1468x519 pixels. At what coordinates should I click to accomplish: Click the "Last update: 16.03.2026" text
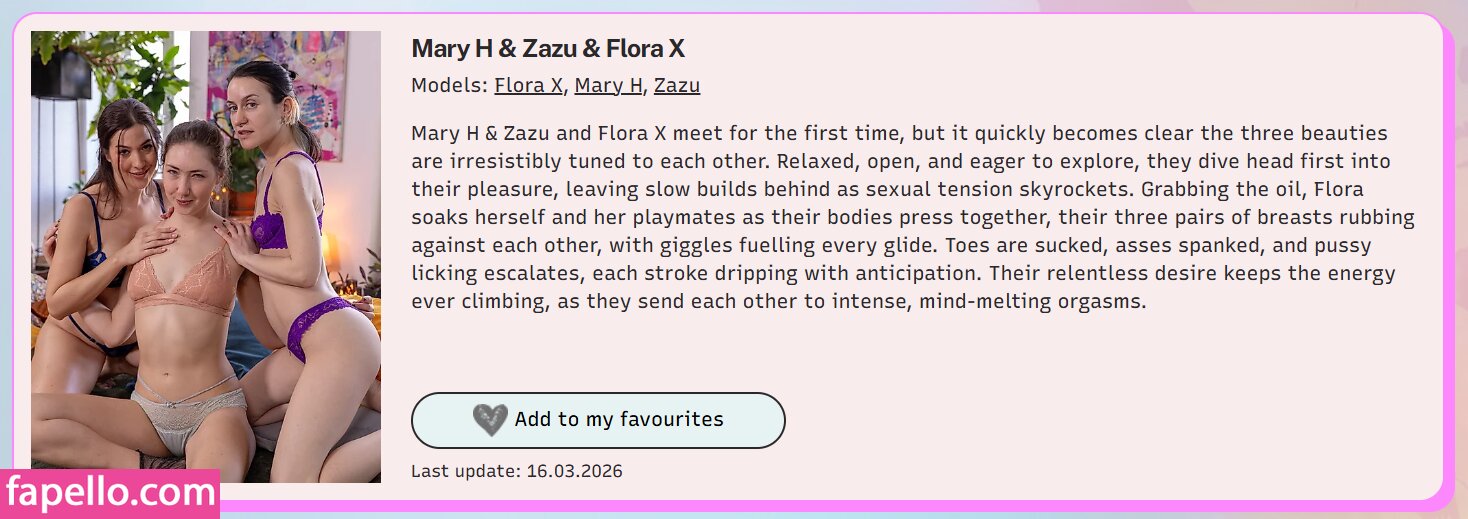click(x=516, y=471)
